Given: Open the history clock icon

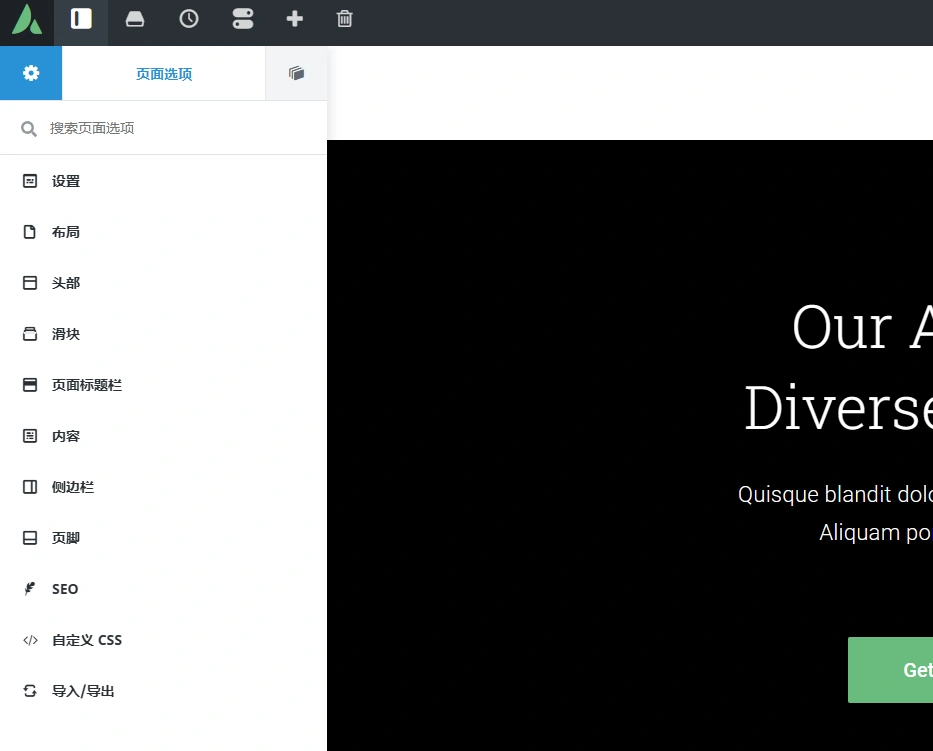Looking at the screenshot, I should tap(189, 21).
